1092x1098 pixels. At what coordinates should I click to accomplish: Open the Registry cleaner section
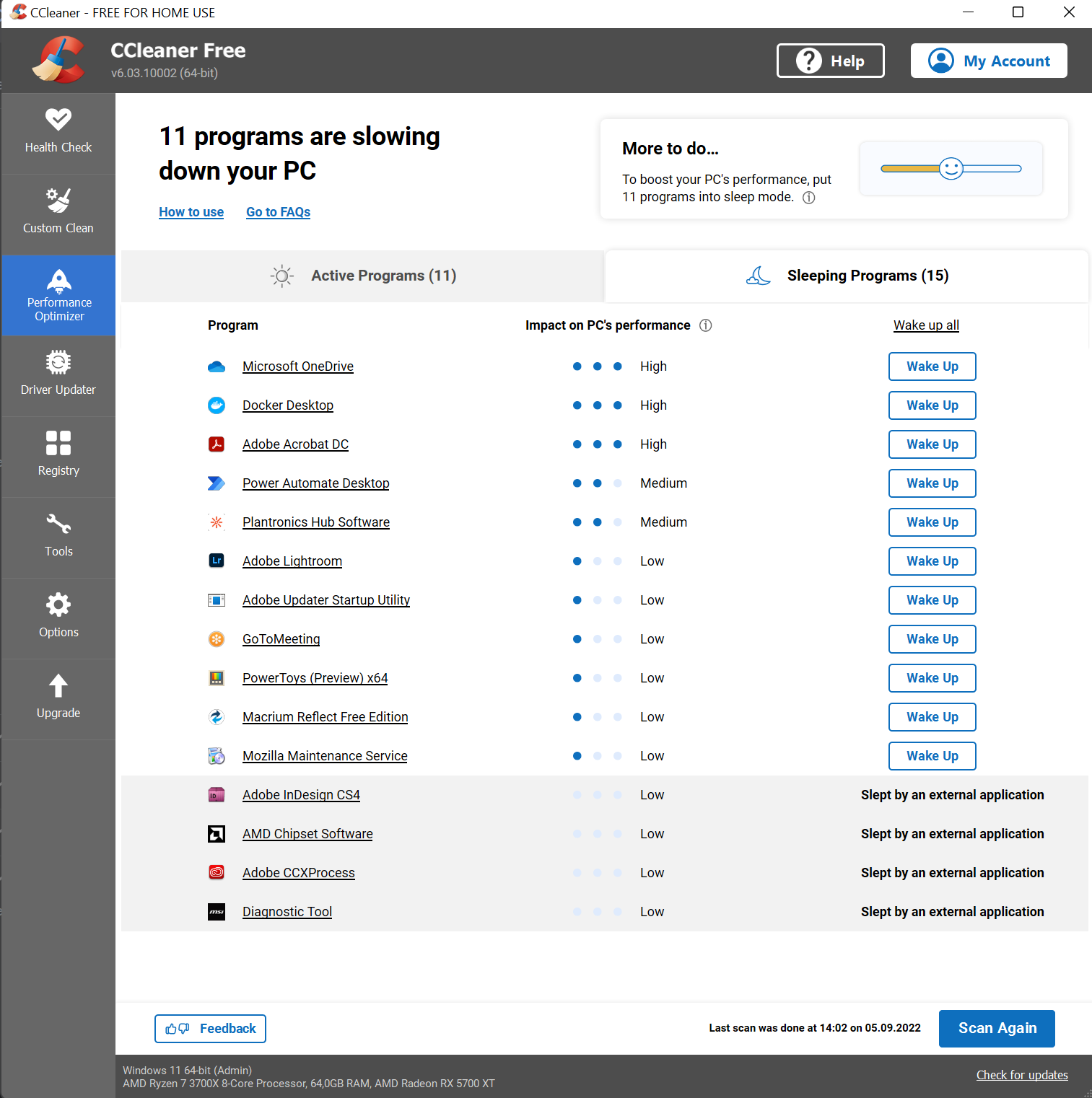pyautogui.click(x=58, y=457)
